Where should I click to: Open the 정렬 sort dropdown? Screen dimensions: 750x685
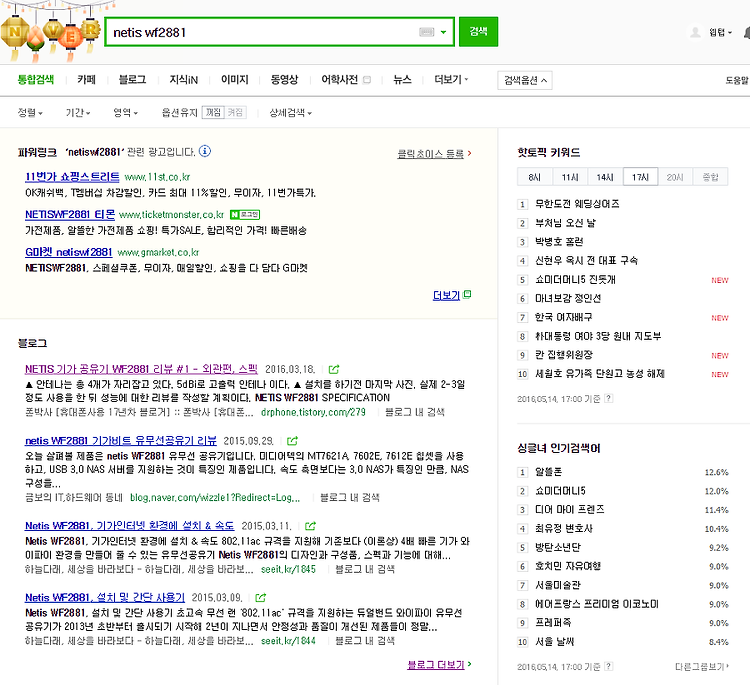click(x=30, y=113)
